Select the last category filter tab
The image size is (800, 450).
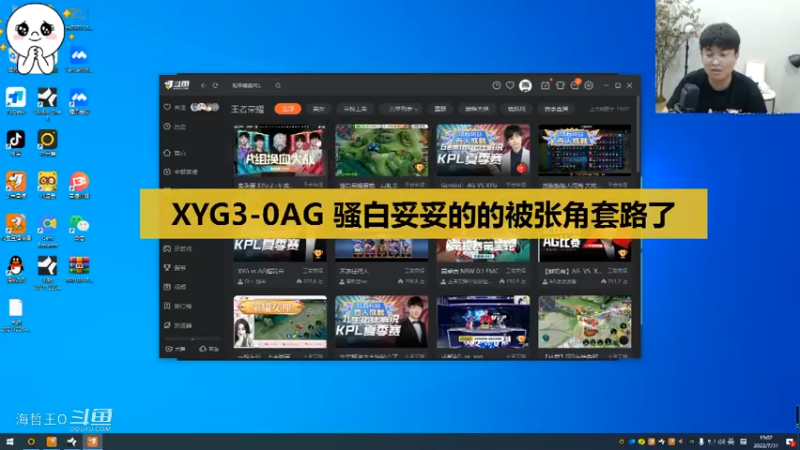pos(556,109)
